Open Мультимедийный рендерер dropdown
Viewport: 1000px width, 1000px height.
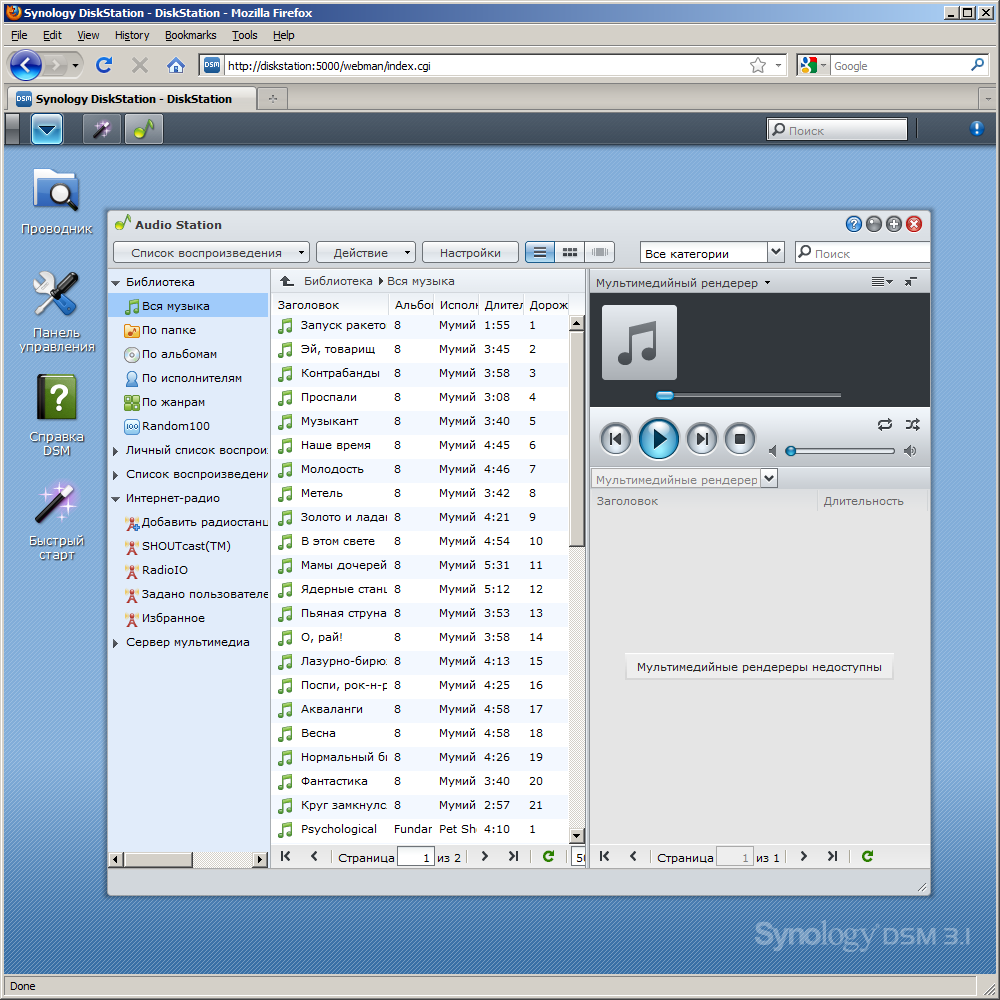[683, 283]
